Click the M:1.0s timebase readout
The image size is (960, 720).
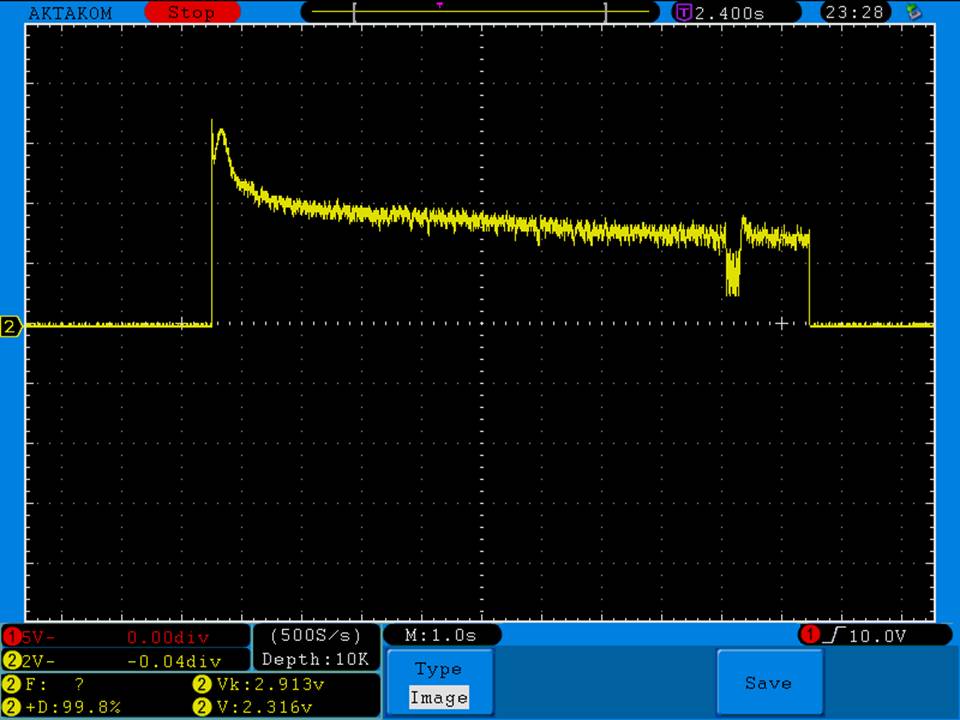coord(440,635)
